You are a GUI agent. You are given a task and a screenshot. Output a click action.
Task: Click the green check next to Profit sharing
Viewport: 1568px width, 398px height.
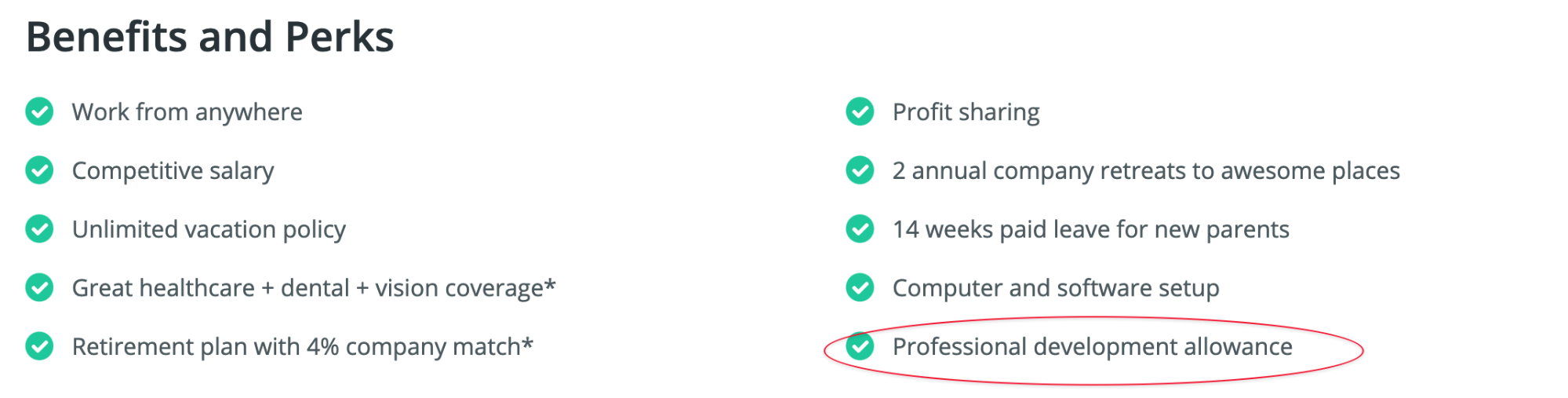[x=860, y=111]
